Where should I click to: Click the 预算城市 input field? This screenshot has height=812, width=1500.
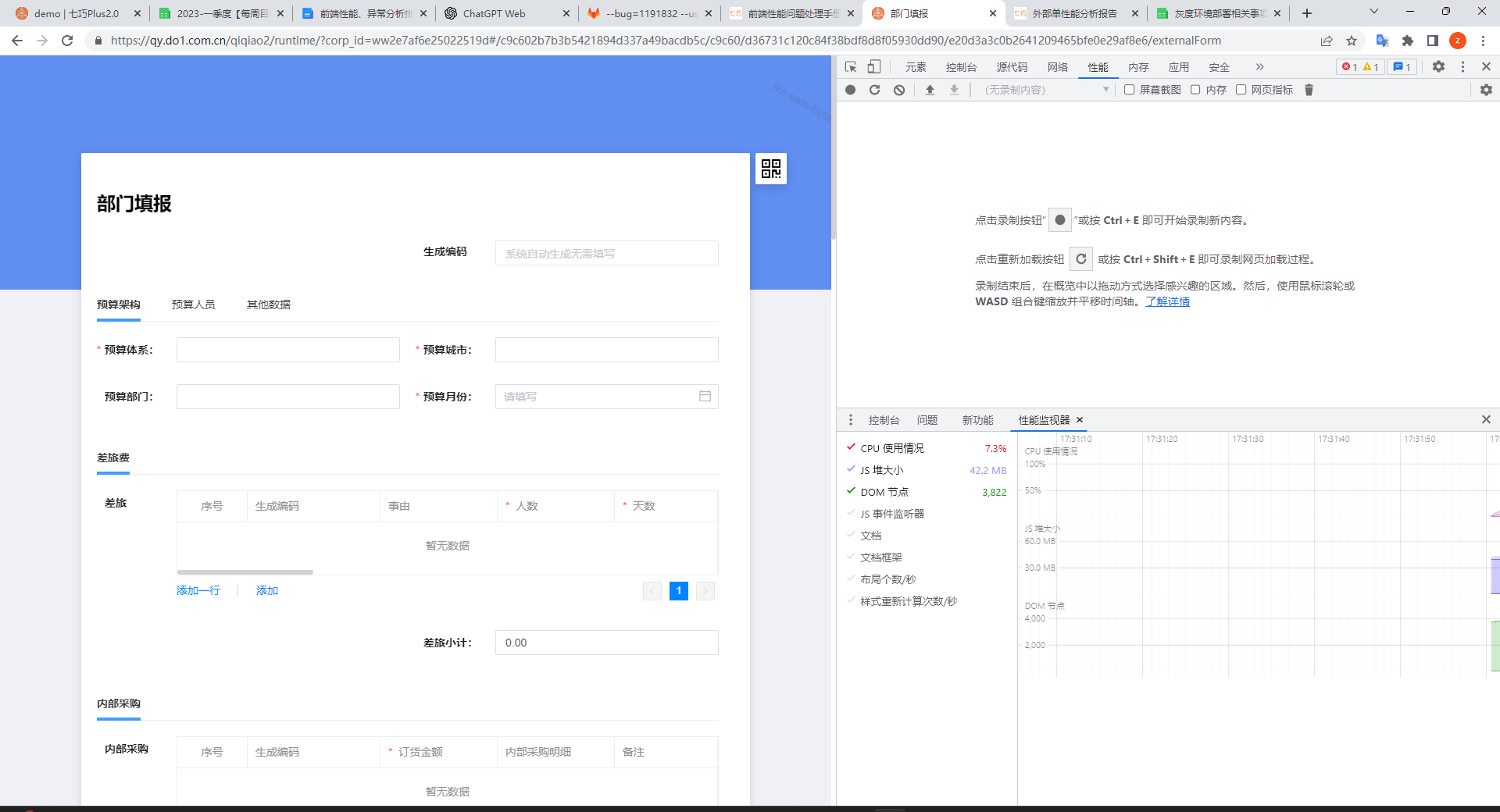point(607,350)
